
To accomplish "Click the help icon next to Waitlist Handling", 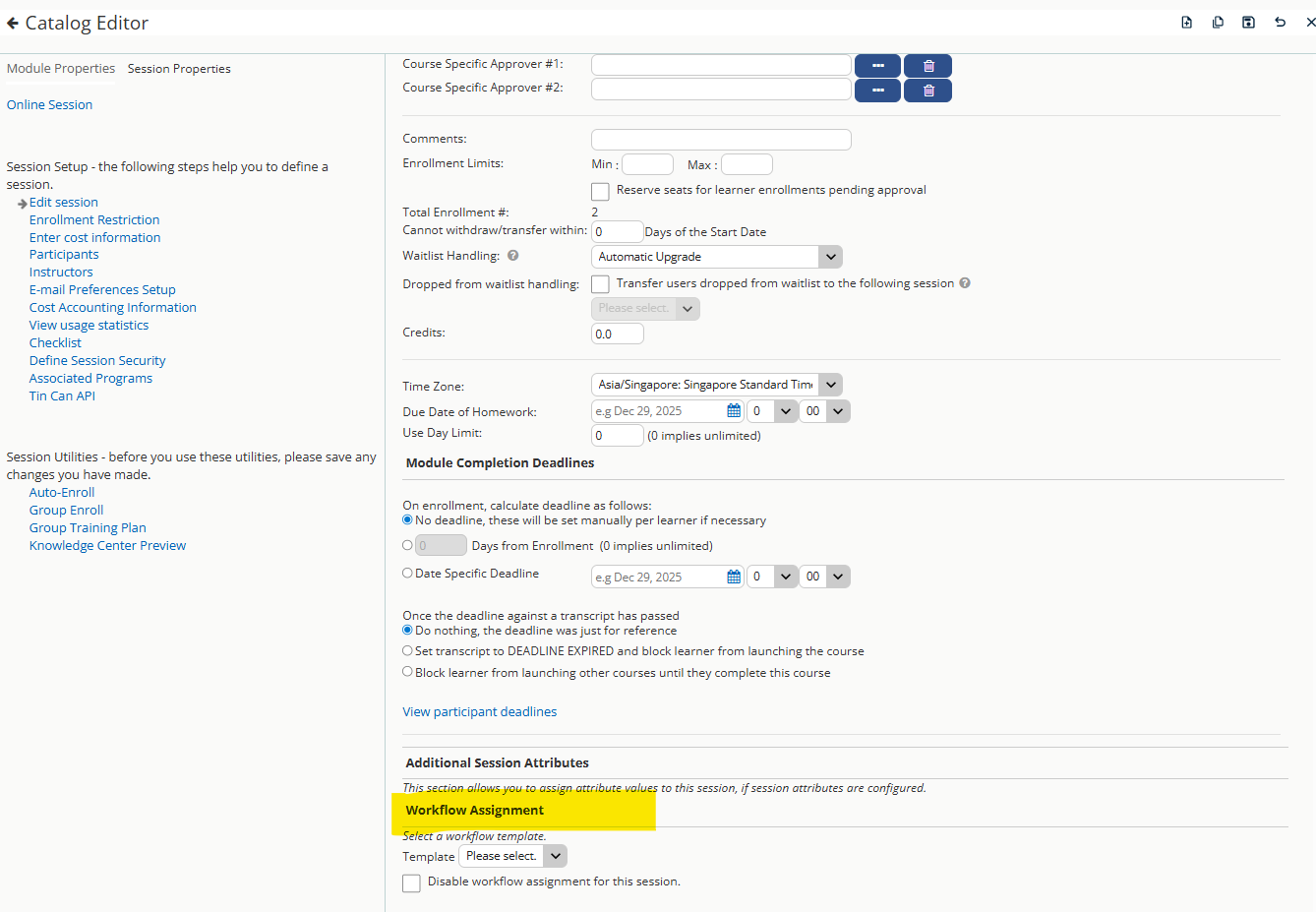I will point(512,256).
